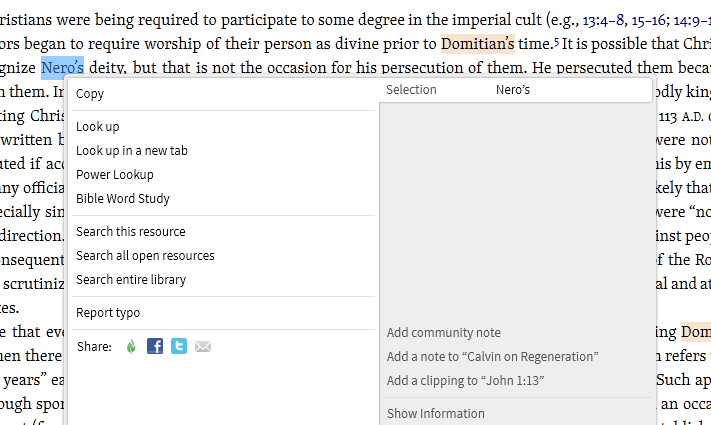Select Look up in the menu
The width and height of the screenshot is (711, 425).
pos(98,127)
